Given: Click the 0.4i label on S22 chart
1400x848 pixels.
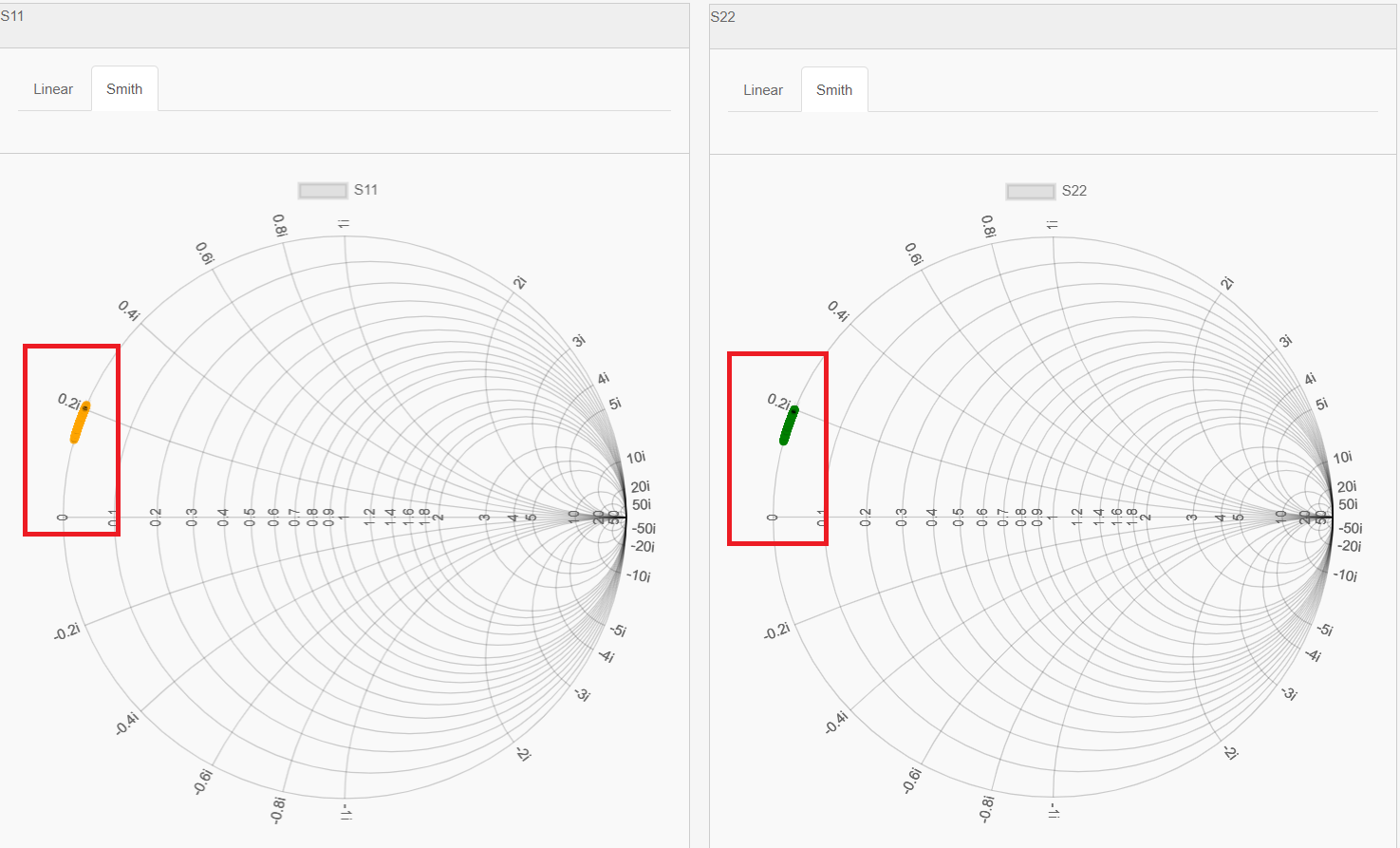Looking at the screenshot, I should click(x=838, y=311).
